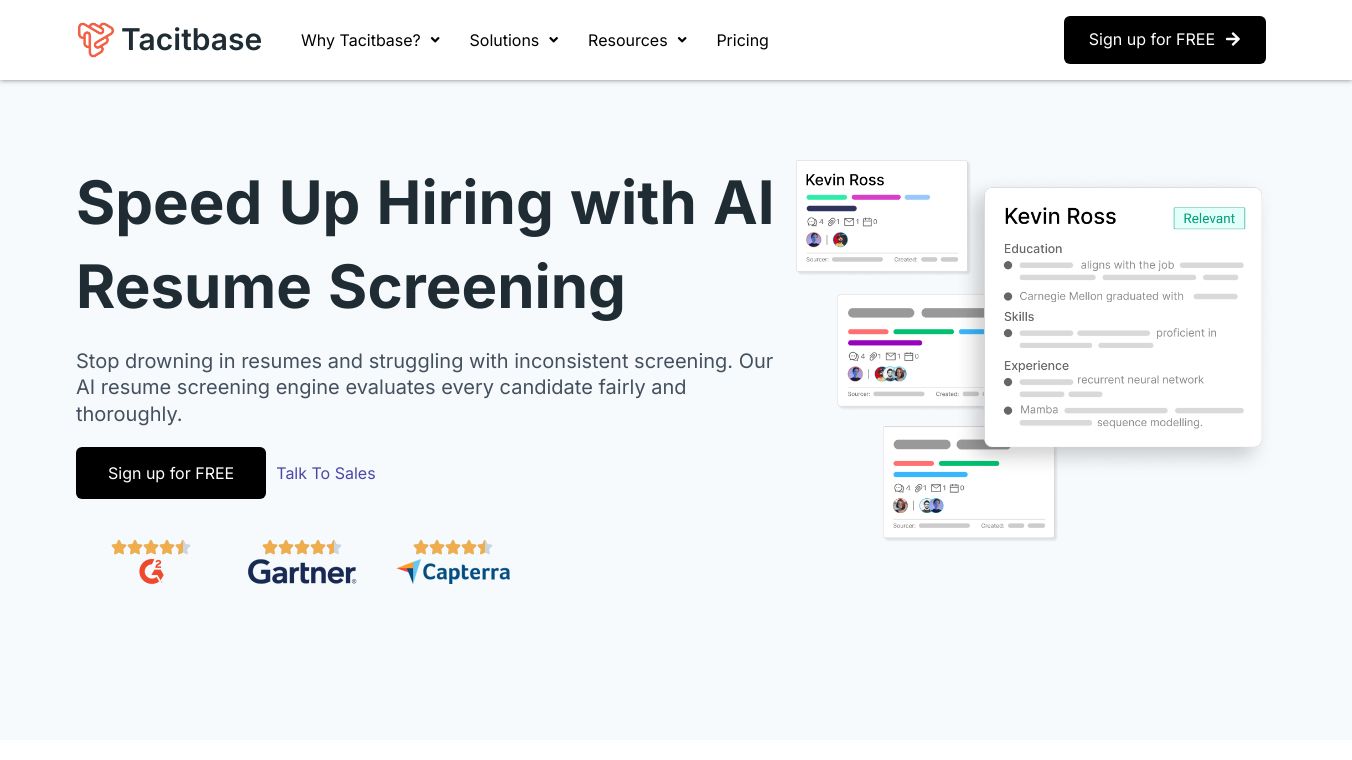This screenshot has width=1352, height=760.
Task: Click the star rating above Capterra
Action: tap(453, 547)
